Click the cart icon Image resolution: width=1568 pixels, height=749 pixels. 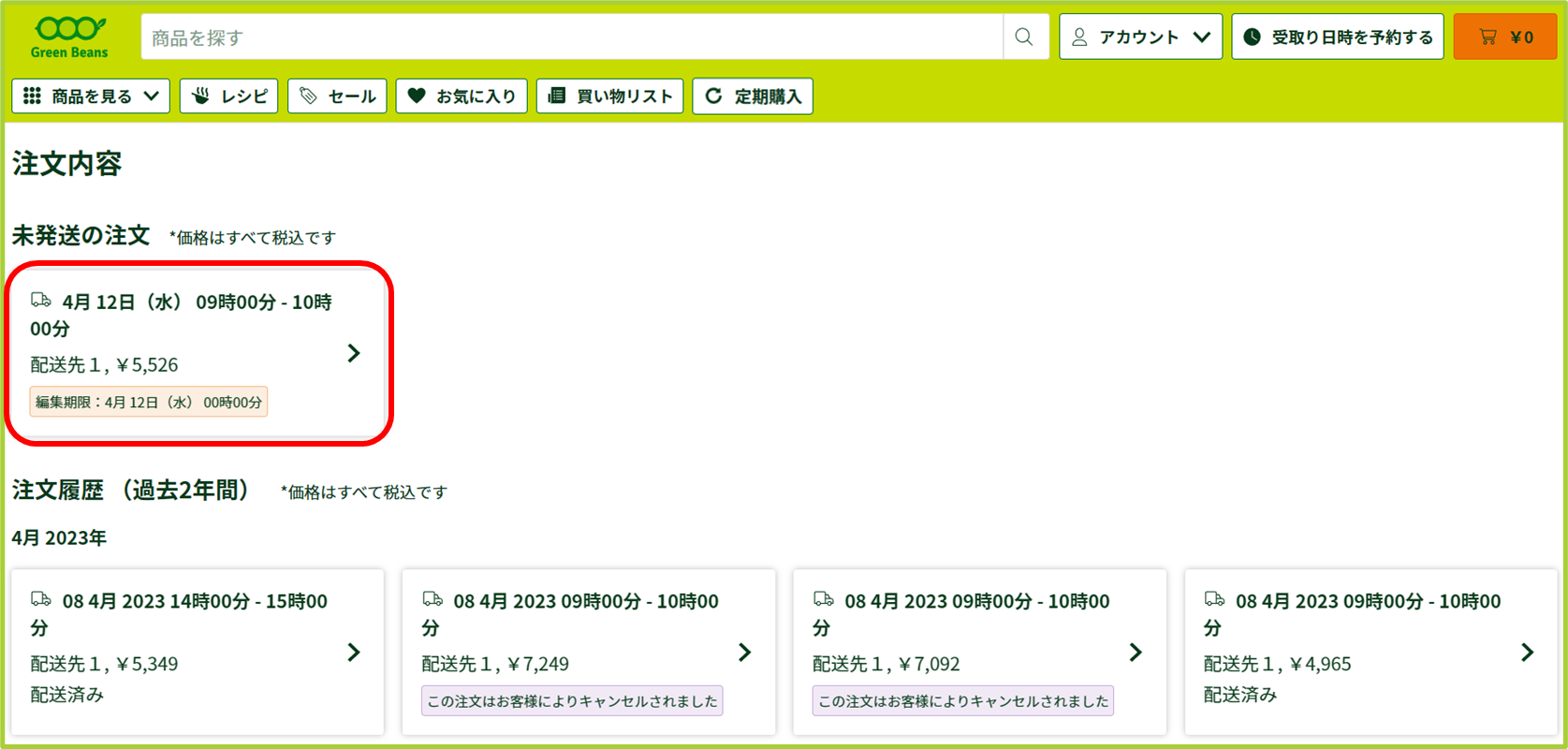click(x=1487, y=37)
